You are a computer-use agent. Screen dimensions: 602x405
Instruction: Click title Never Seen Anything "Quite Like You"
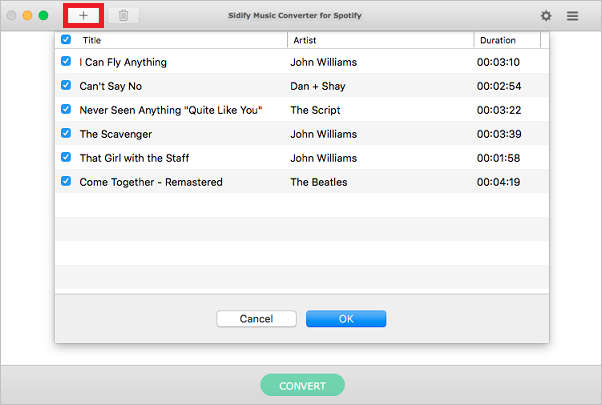pos(171,110)
